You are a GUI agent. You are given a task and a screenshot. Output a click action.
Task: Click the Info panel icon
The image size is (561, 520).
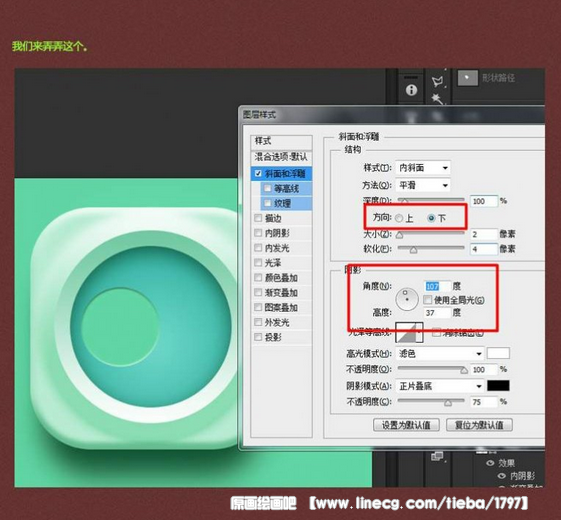[x=411, y=90]
